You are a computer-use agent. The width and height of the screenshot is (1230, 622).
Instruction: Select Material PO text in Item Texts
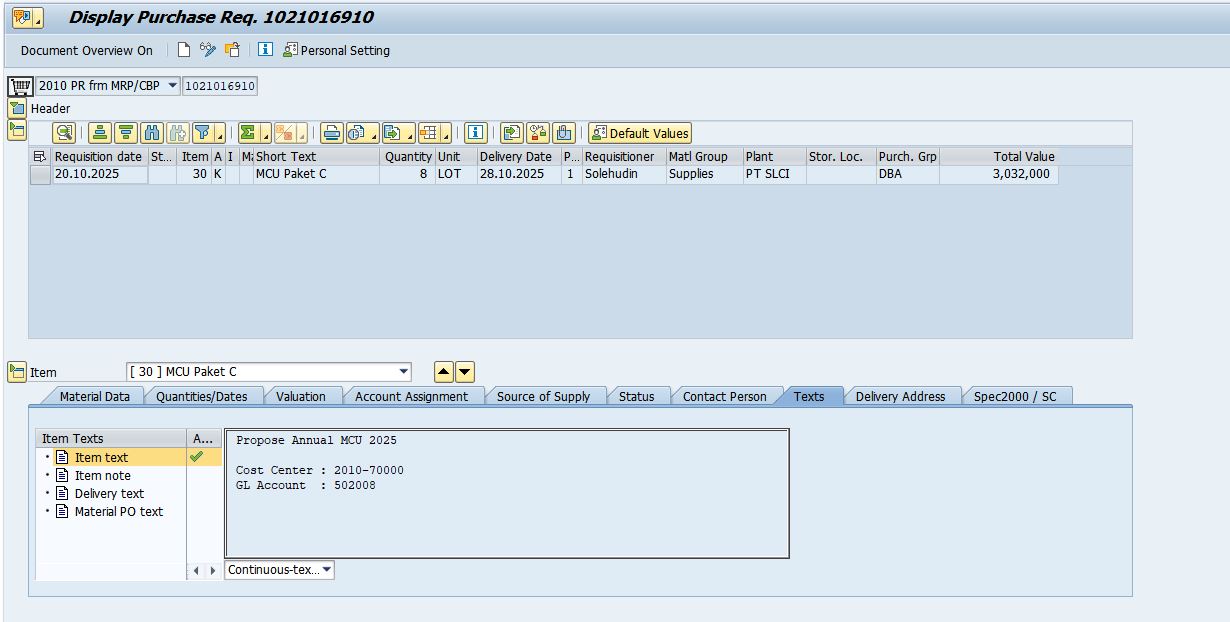[118, 512]
